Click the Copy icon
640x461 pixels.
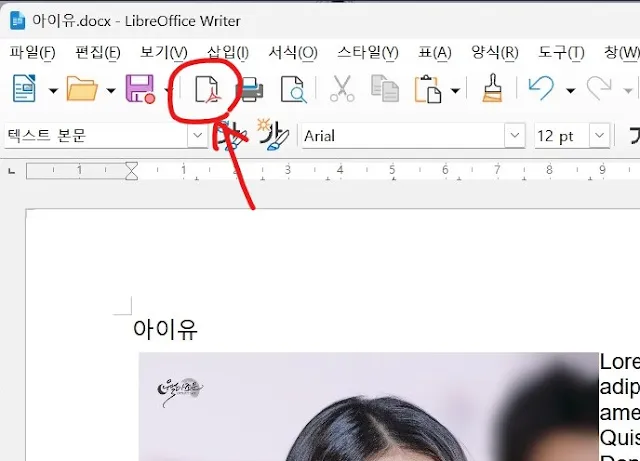[x=385, y=88]
